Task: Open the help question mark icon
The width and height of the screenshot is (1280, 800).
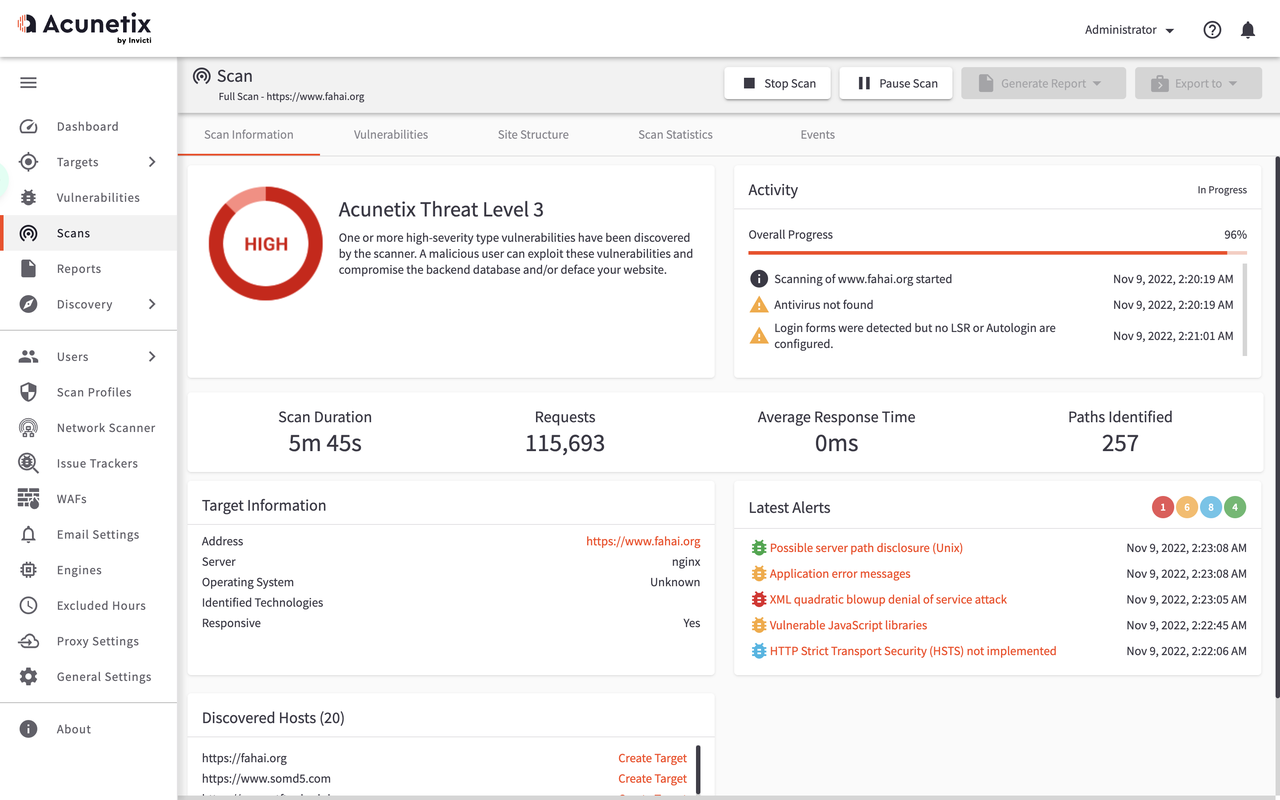Action: click(x=1212, y=30)
